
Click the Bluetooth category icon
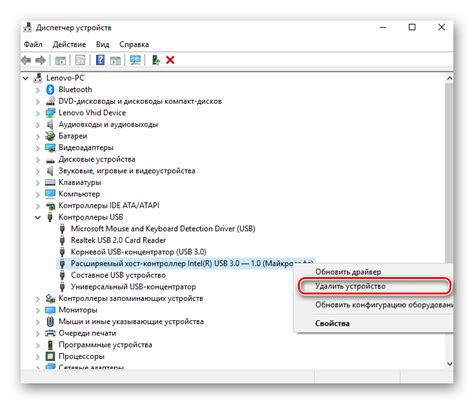tap(50, 89)
